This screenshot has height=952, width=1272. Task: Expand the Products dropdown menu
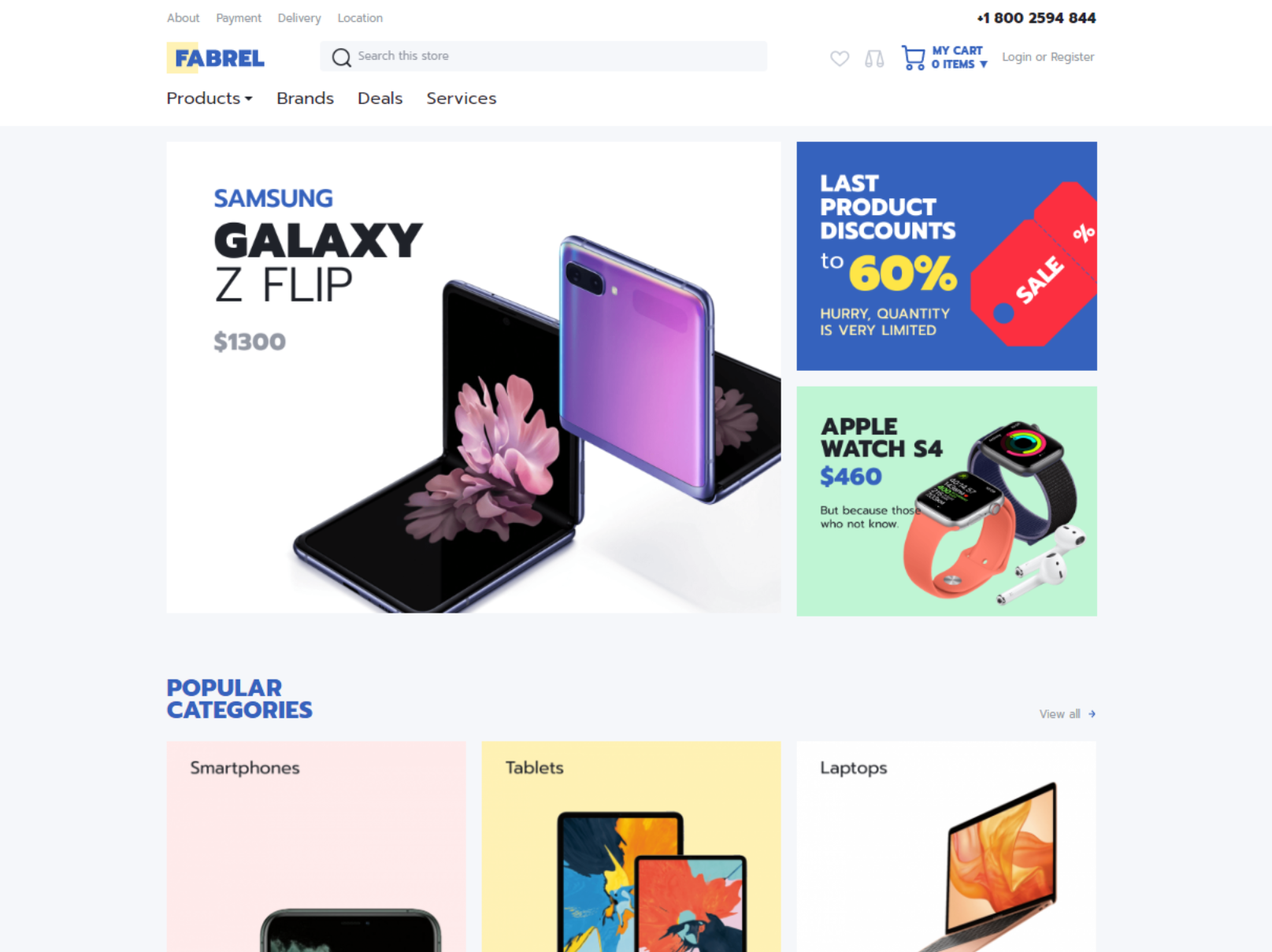pyautogui.click(x=210, y=98)
